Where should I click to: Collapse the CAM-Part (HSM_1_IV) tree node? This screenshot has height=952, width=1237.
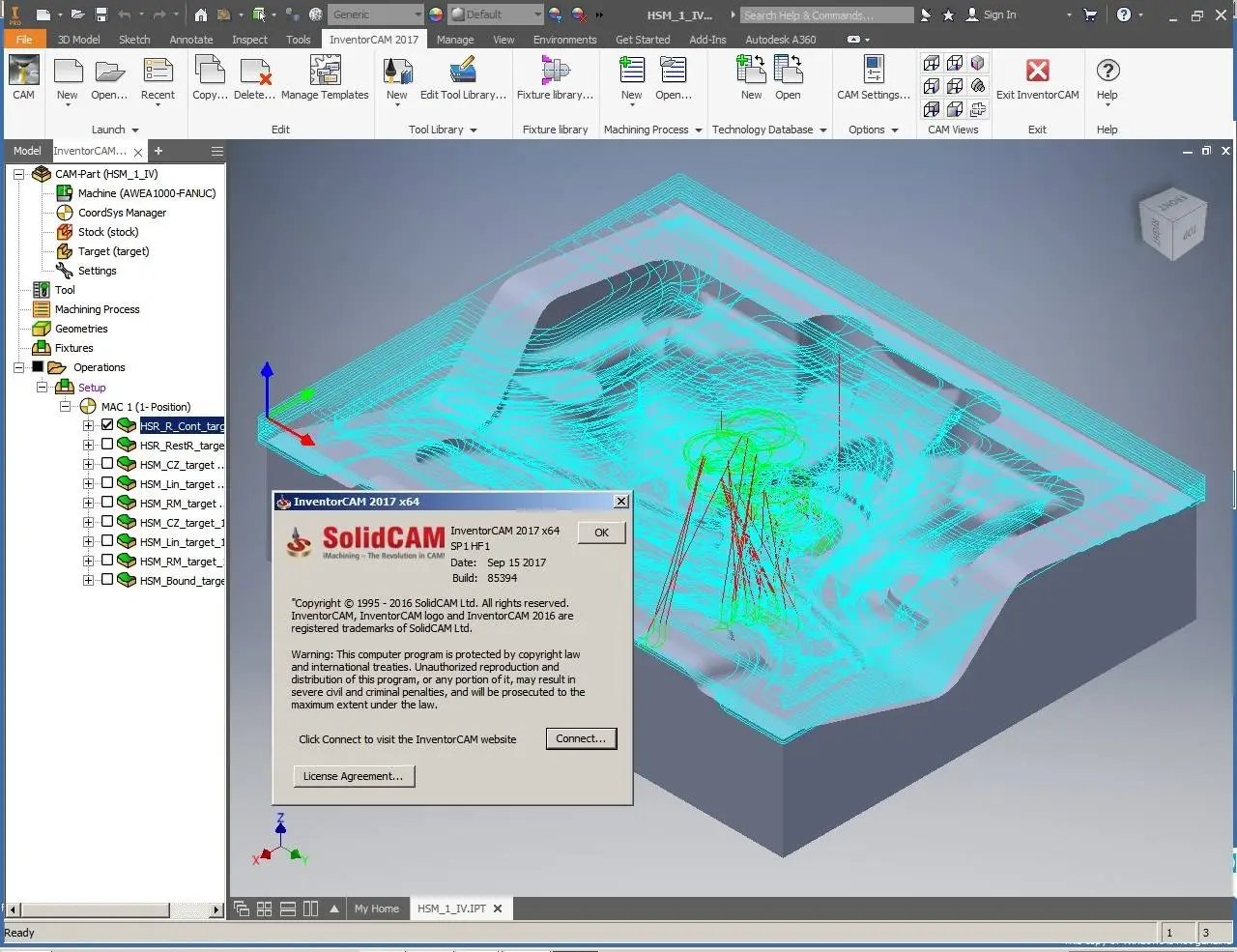[18, 174]
